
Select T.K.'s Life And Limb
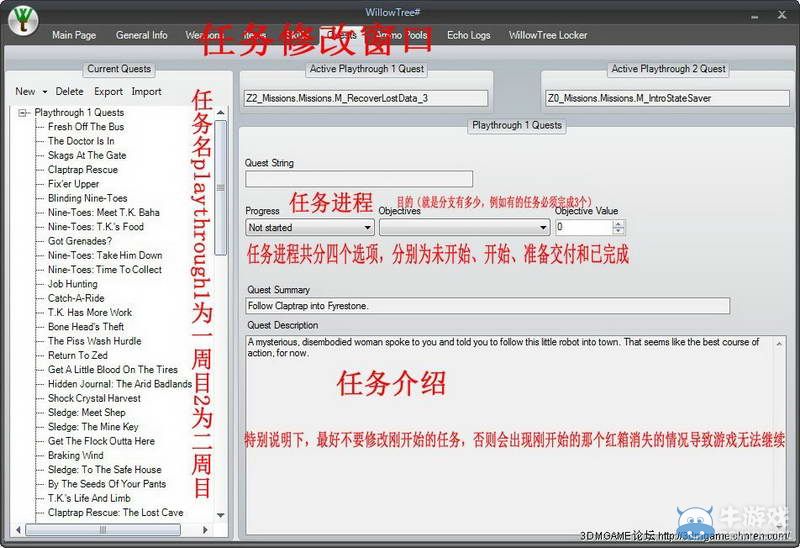pos(89,498)
